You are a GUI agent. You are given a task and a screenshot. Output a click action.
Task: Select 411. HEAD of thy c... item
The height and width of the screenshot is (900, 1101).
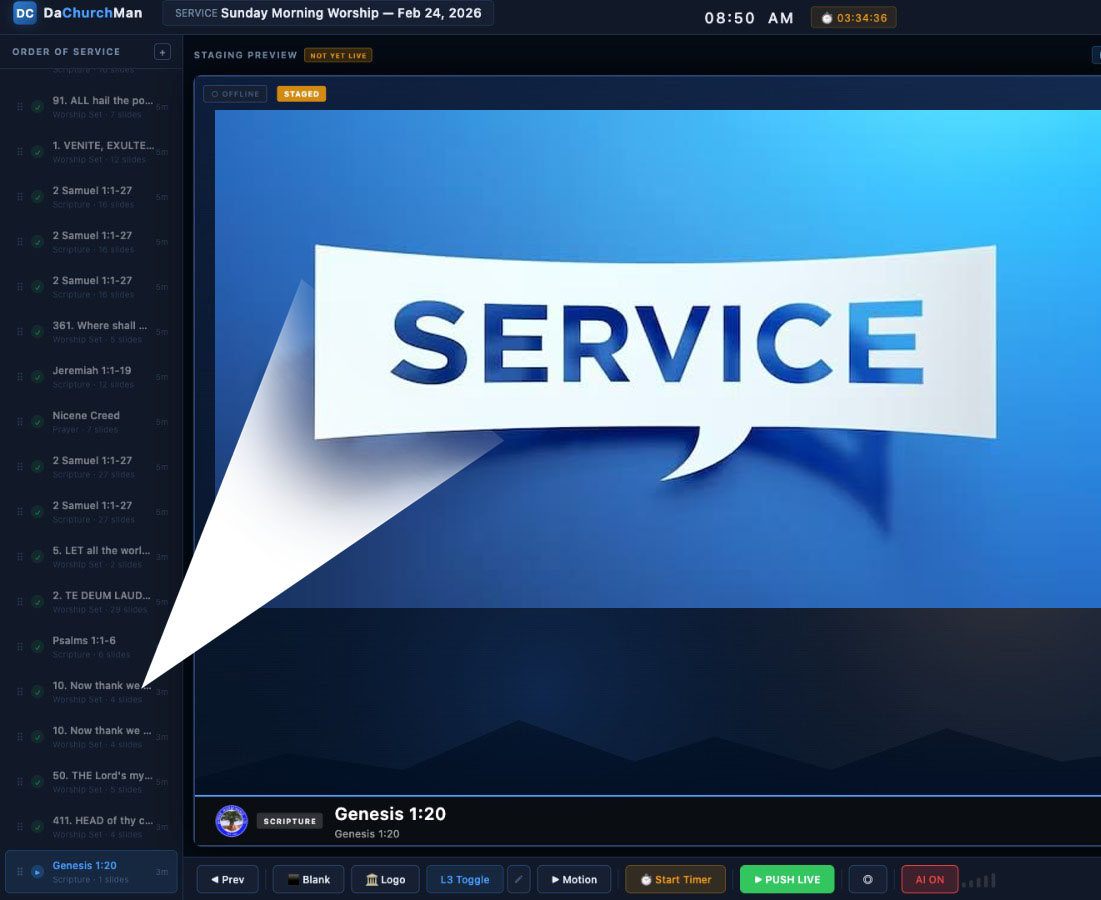(91, 826)
